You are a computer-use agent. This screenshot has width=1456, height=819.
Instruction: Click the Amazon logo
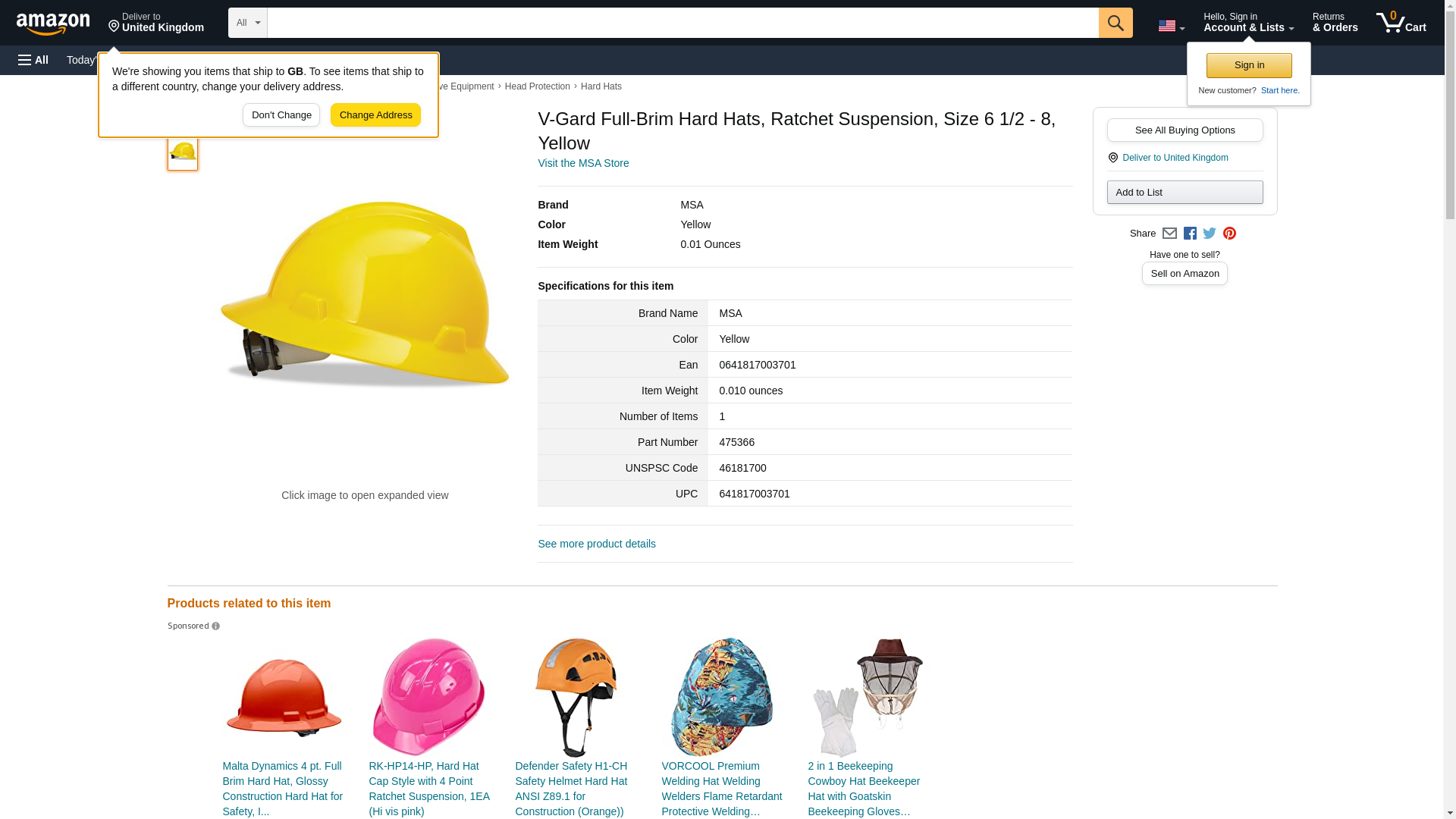coord(53,24)
